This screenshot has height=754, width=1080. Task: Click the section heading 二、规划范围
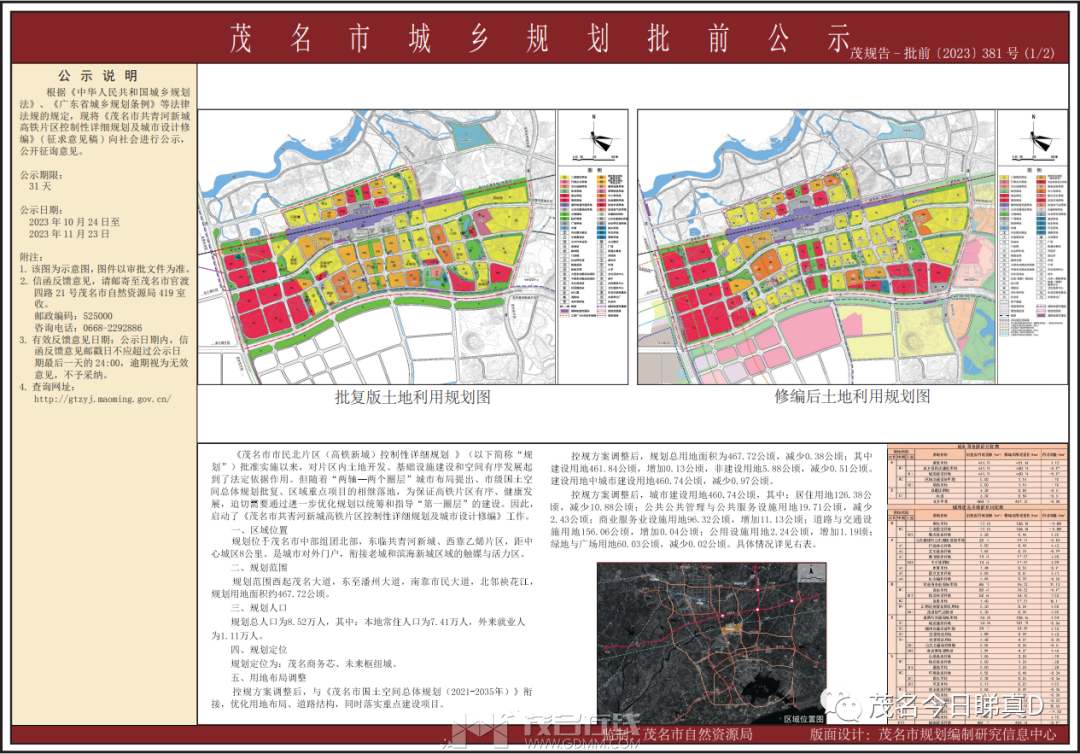[259, 567]
